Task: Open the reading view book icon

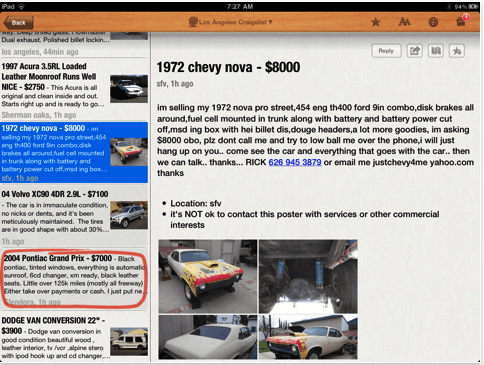Action: tap(436, 51)
